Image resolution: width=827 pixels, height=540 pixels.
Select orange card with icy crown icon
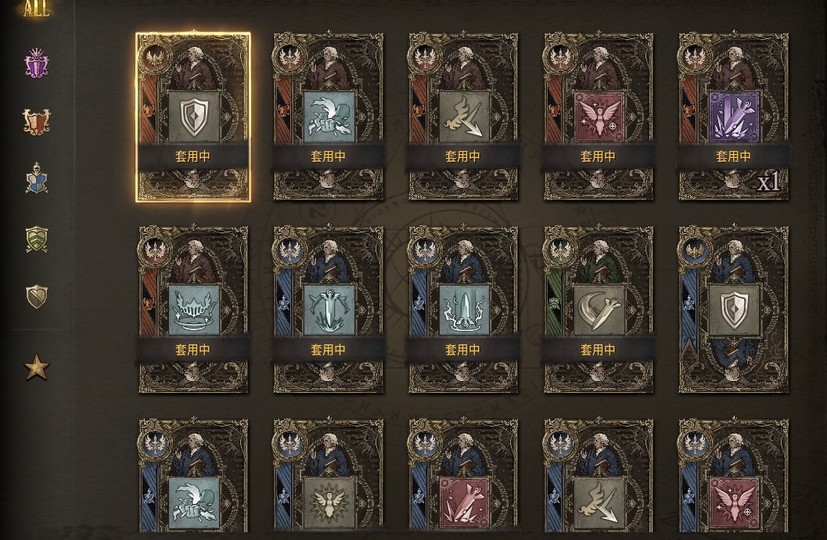click(193, 310)
